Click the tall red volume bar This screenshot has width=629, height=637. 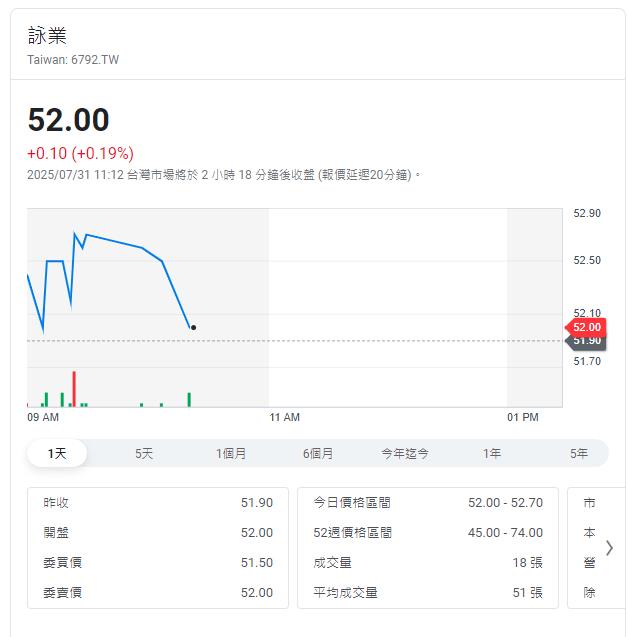(74, 389)
